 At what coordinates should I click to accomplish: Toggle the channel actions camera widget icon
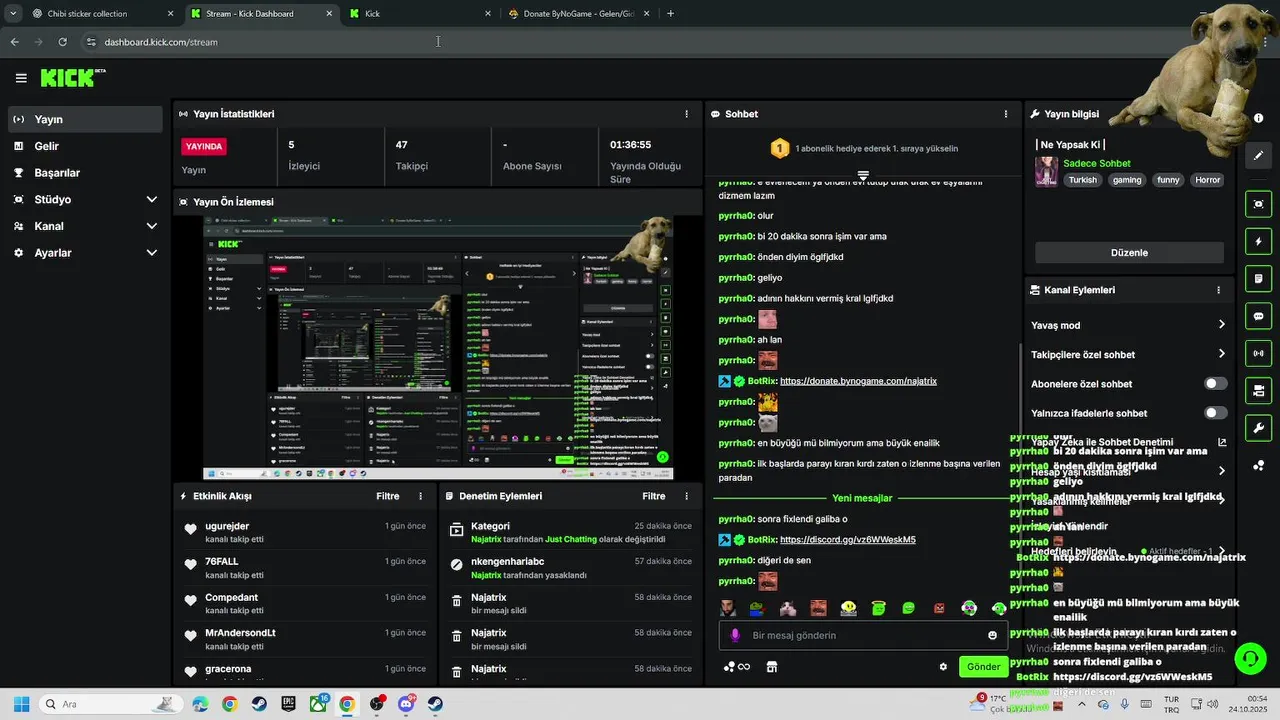pyautogui.click(x=1258, y=390)
